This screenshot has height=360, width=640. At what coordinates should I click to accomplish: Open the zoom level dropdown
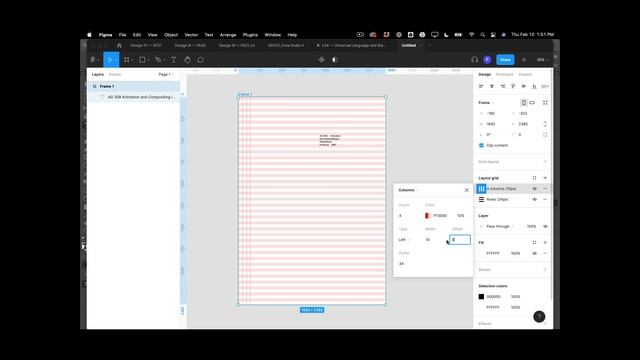coord(542,60)
